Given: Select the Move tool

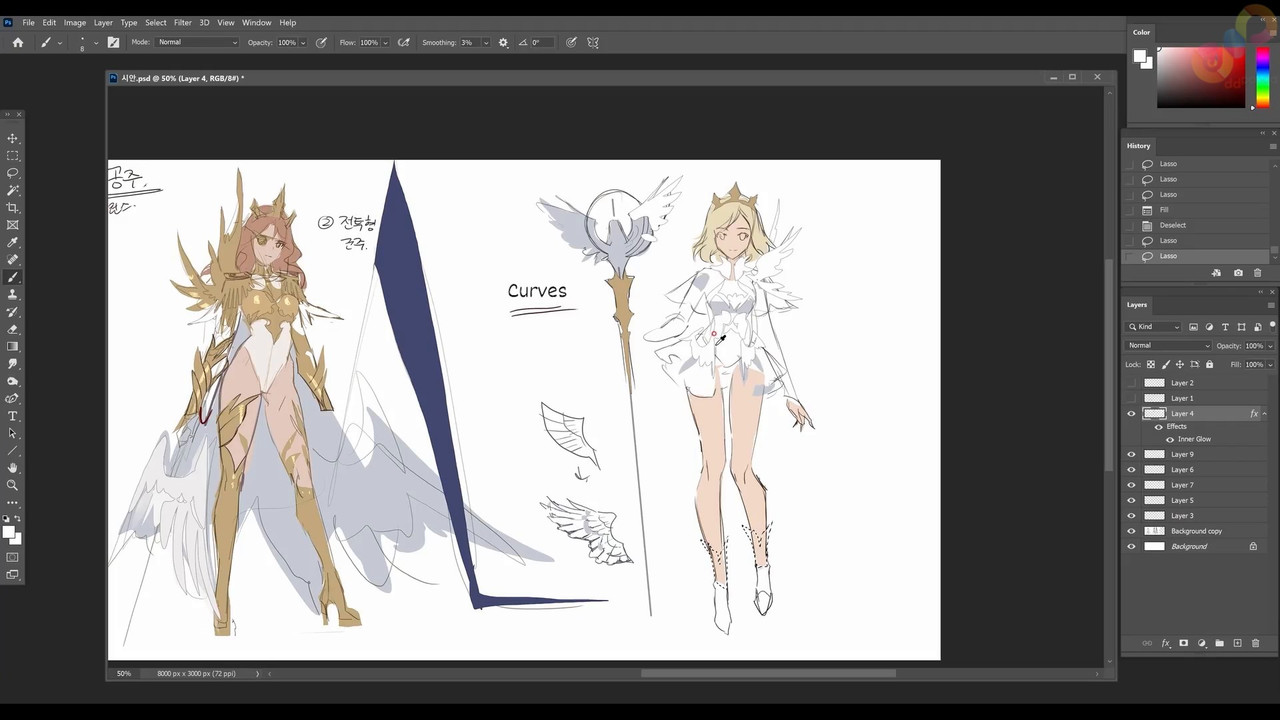Looking at the screenshot, I should point(13,138).
